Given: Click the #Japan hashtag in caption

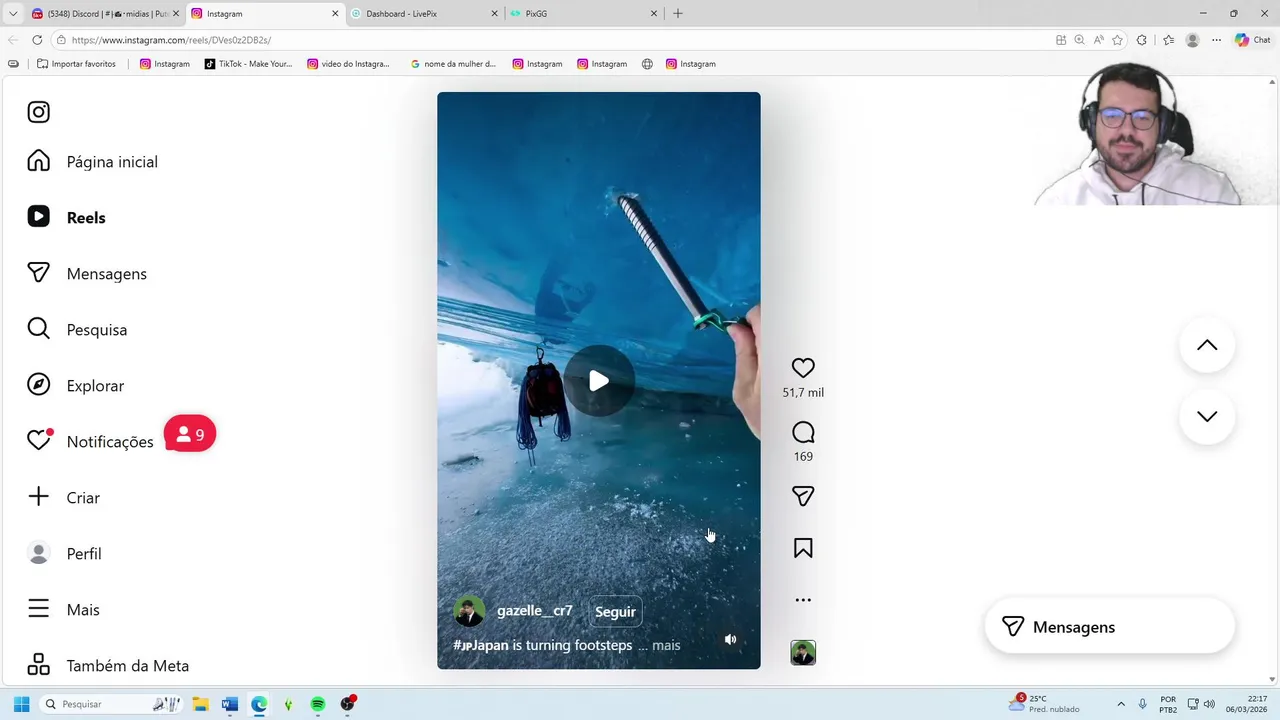Looking at the screenshot, I should [481, 646].
